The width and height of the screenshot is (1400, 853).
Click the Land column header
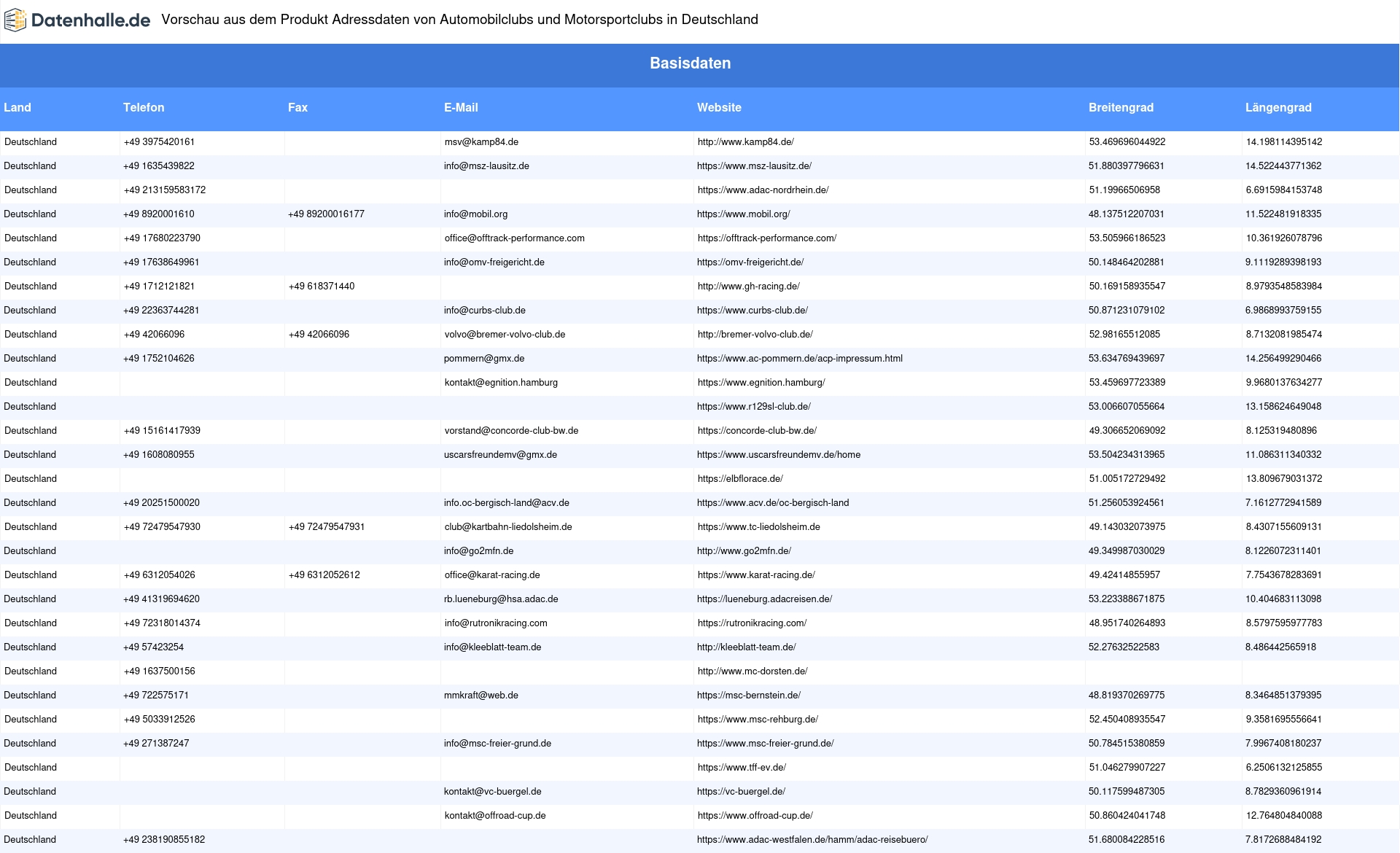pos(17,107)
